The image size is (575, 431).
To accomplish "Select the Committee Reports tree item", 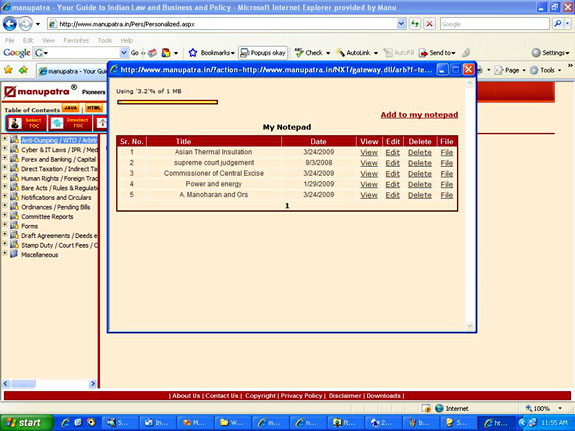I will point(47,216).
